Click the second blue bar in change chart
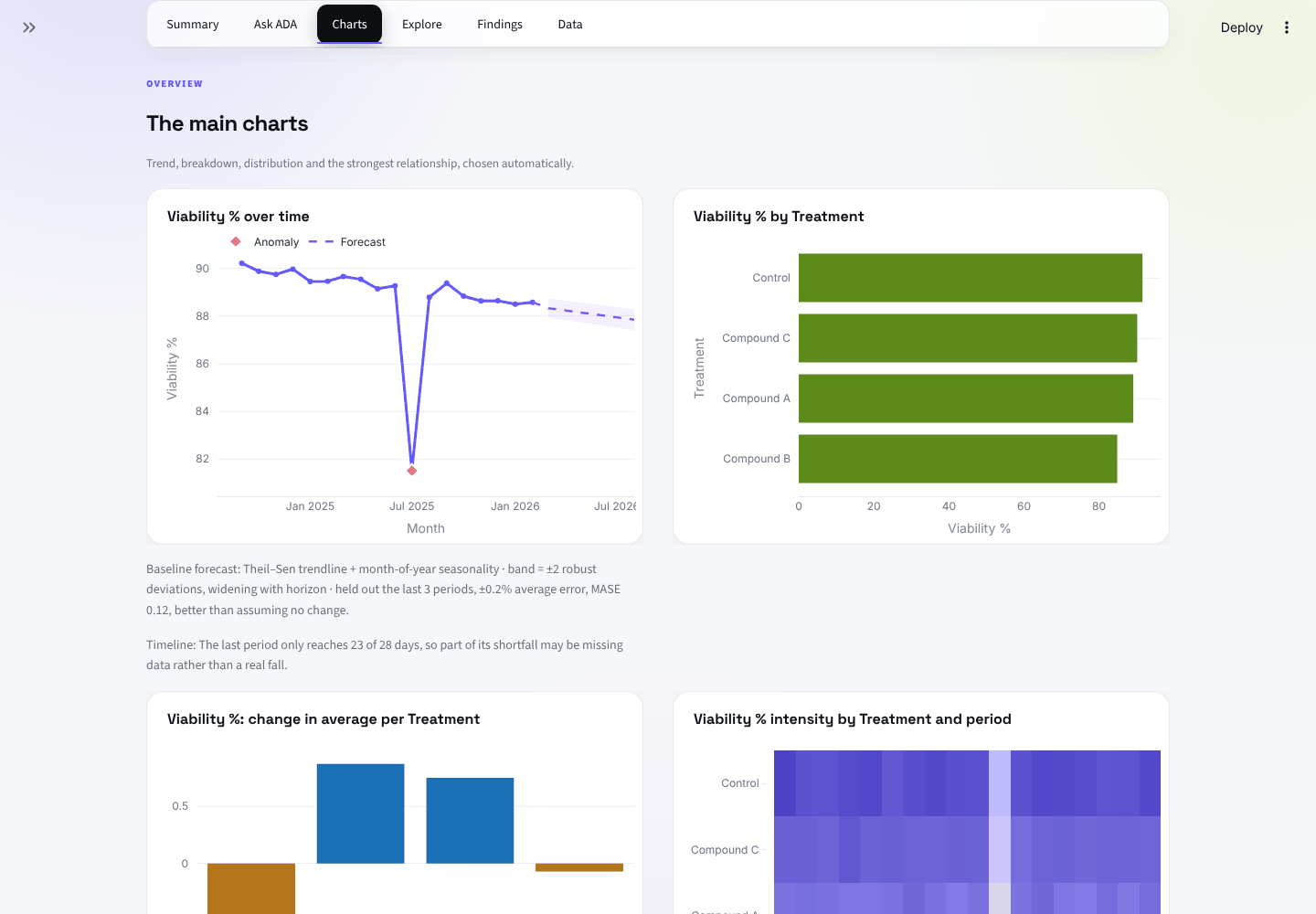 pos(470,821)
